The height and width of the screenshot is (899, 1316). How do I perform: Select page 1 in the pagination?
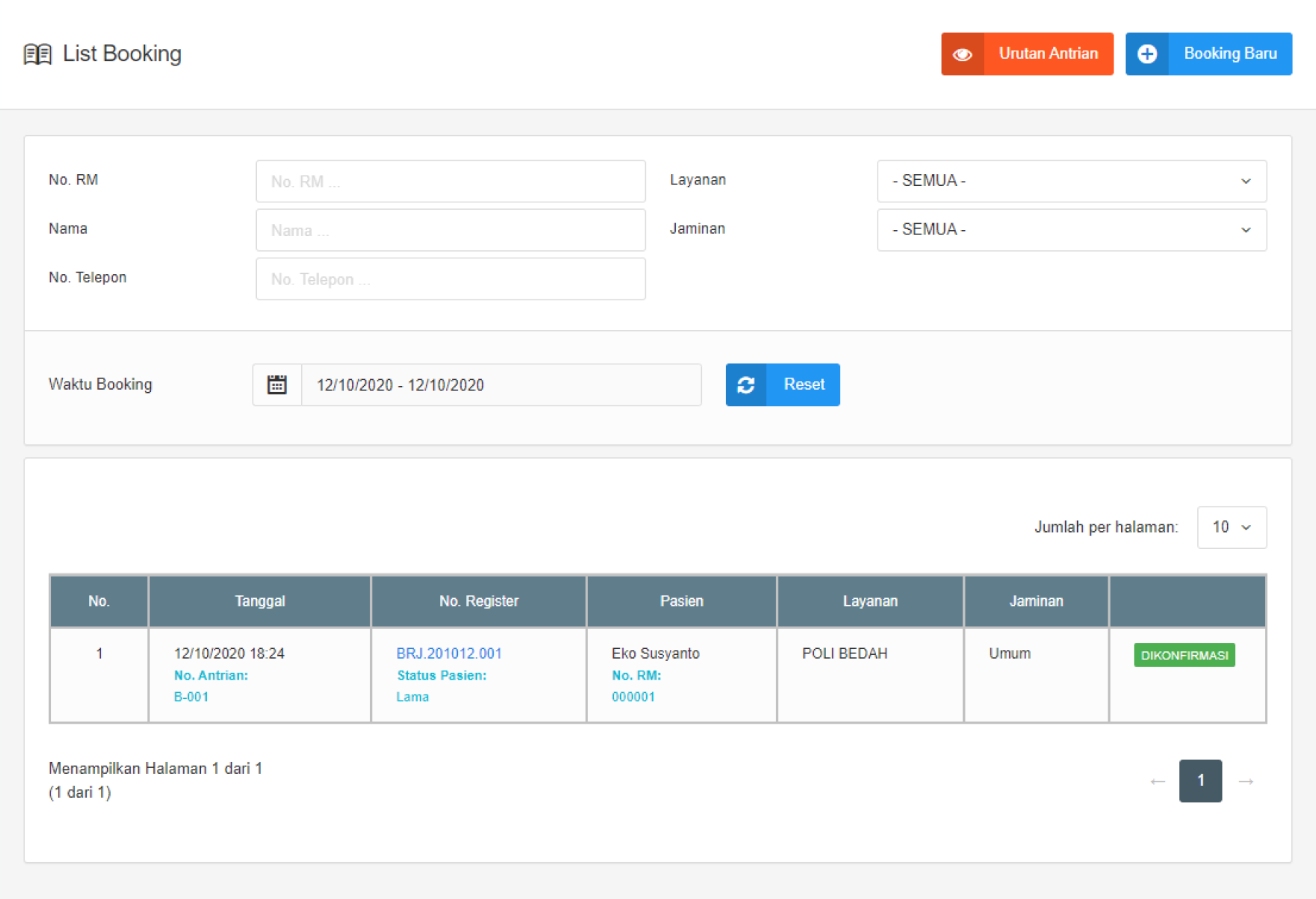(x=1200, y=781)
